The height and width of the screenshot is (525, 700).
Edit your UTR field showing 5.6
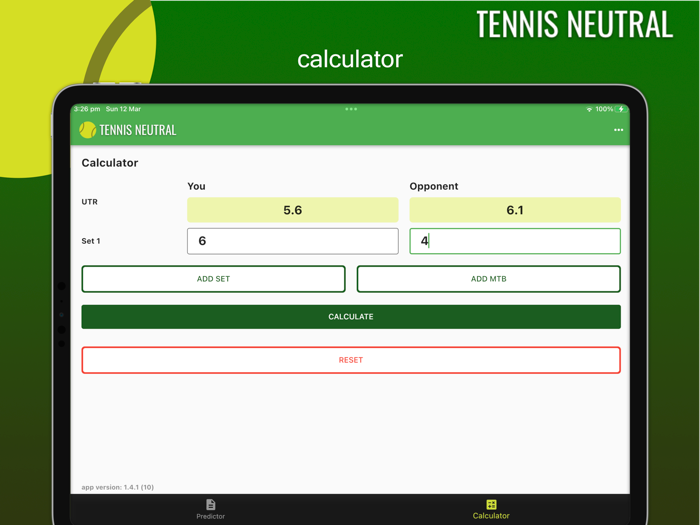click(x=293, y=210)
